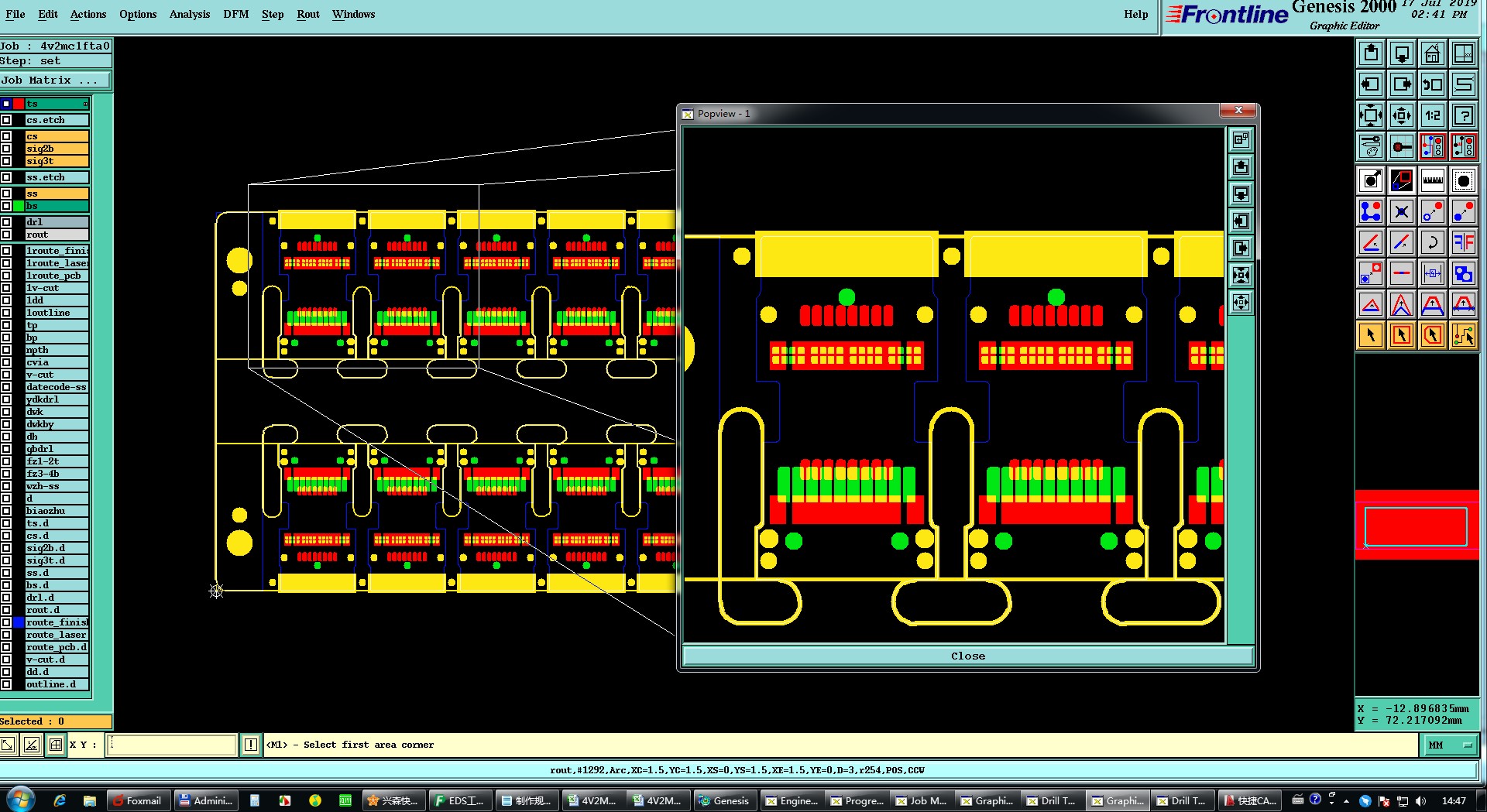Expand the ts layer options marker
The image size is (1487, 812).
pyautogui.click(x=85, y=104)
